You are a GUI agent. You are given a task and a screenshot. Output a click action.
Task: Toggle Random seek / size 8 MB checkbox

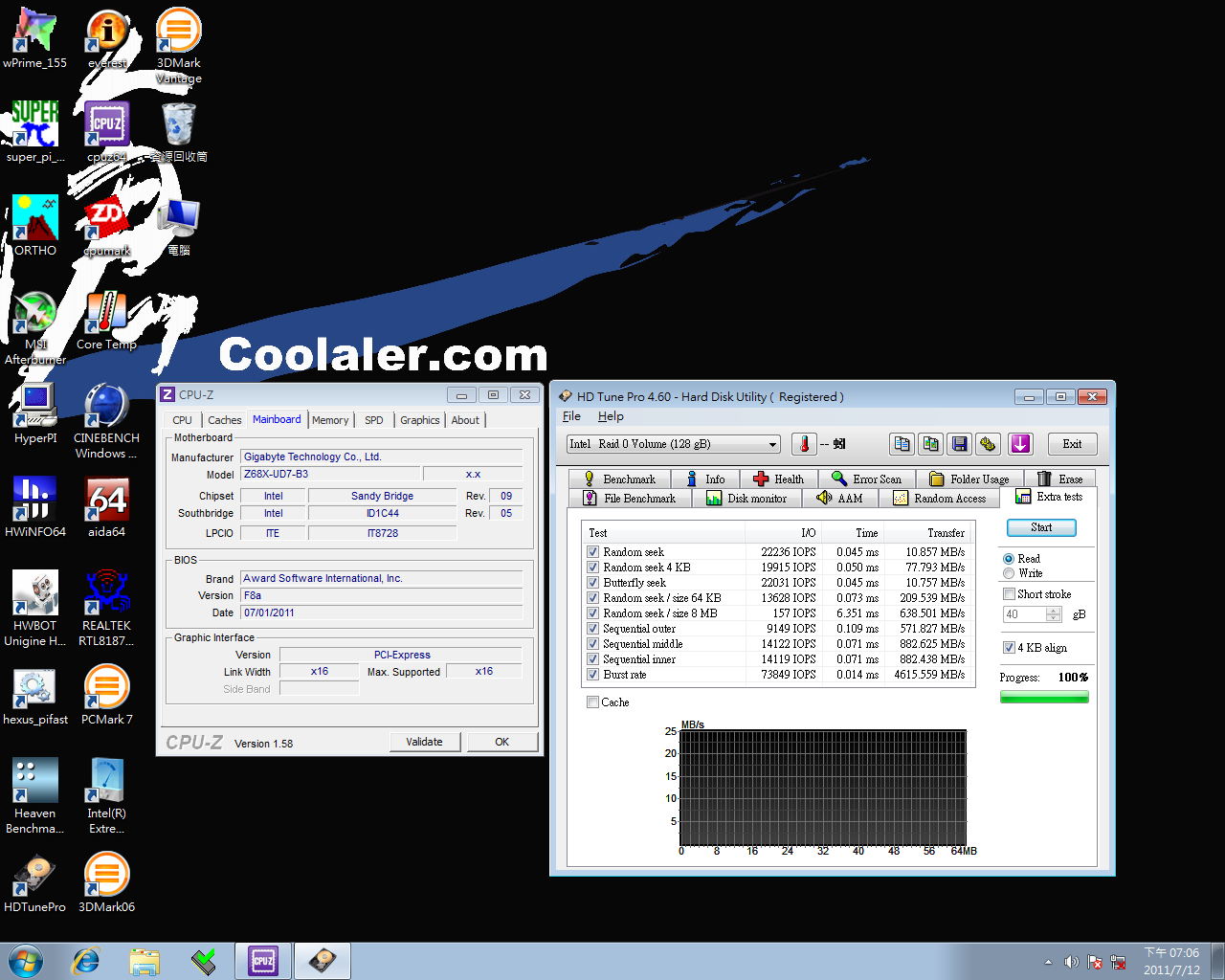593,613
